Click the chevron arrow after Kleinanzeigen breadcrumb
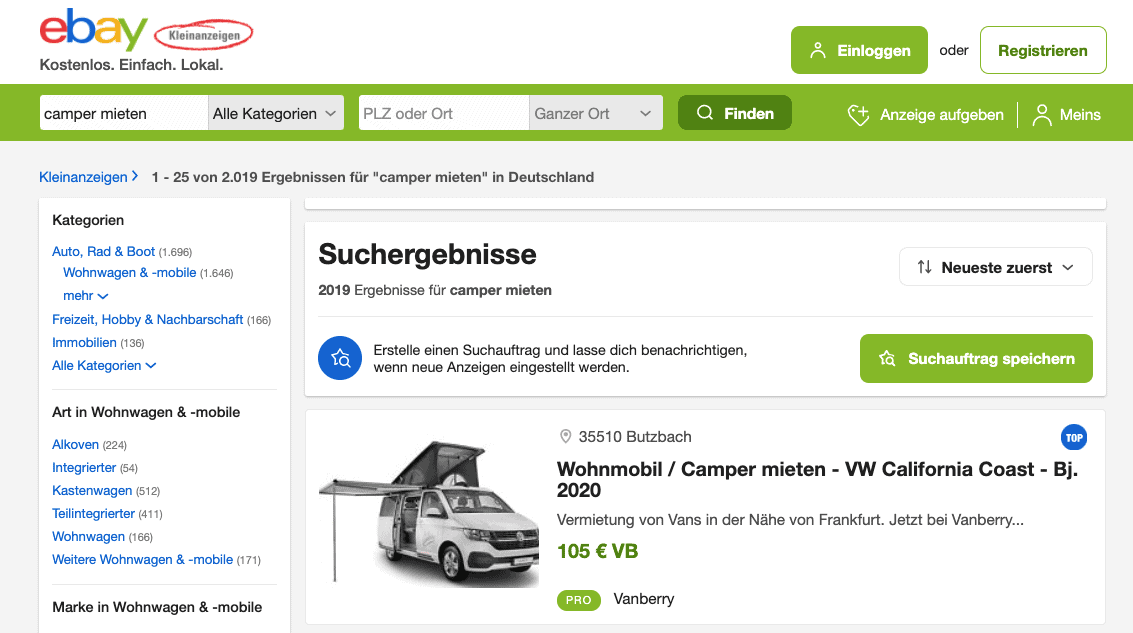 135,176
